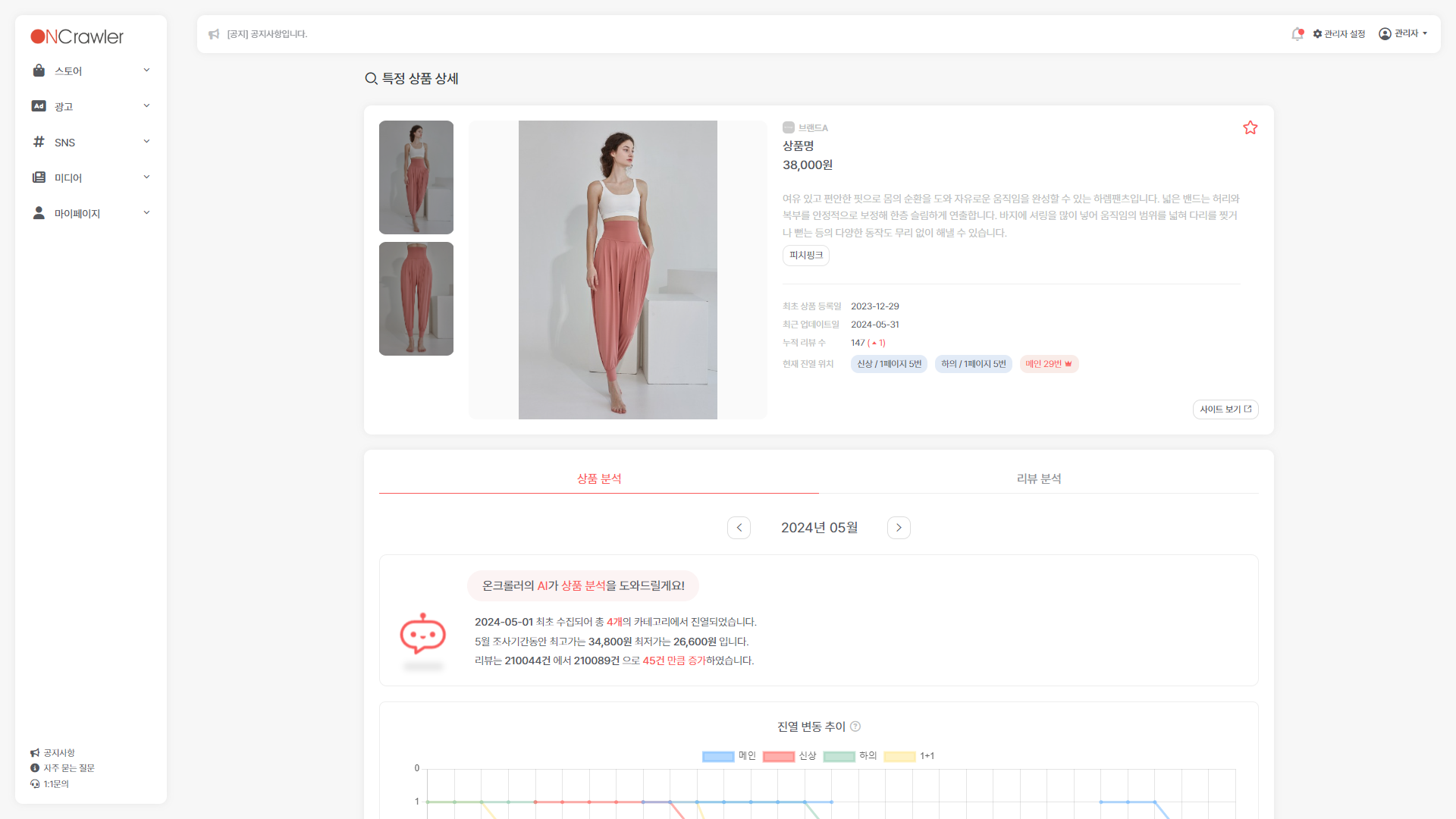This screenshot has width=1456, height=819.
Task: Click the gear icon for 관리자 설정
Action: point(1318,34)
